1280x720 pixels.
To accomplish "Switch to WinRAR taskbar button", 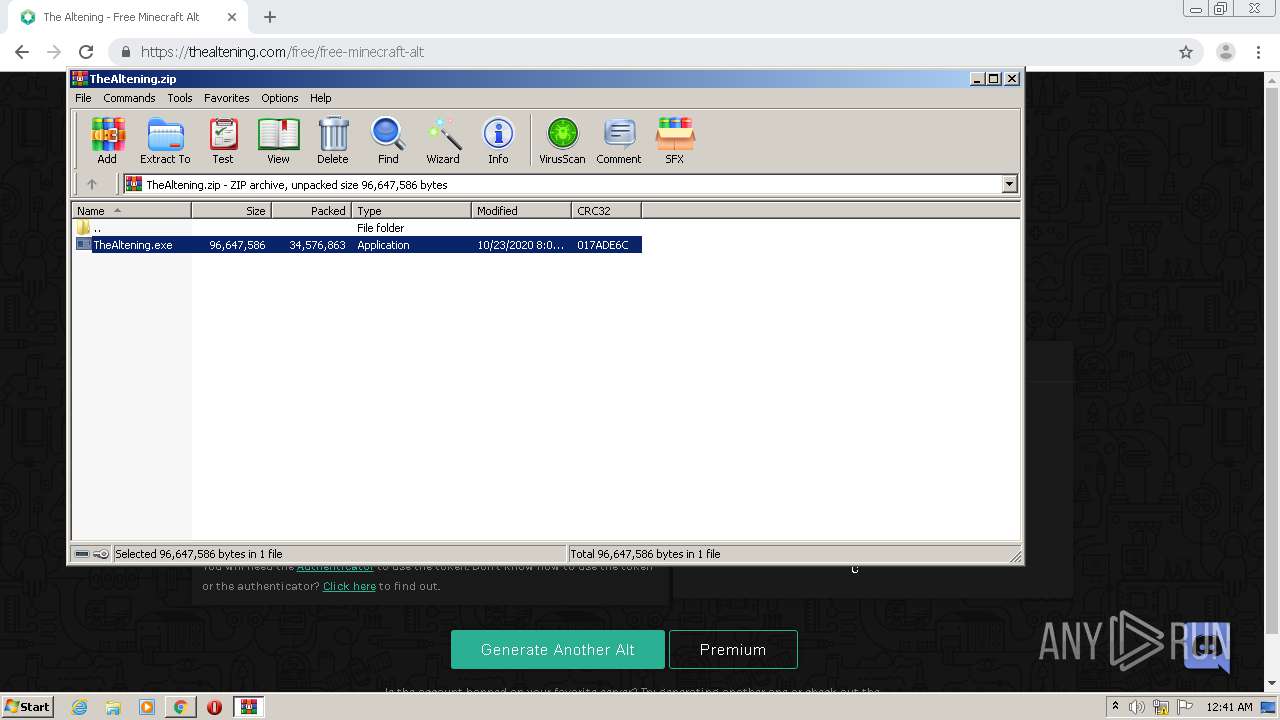I will (x=249, y=707).
